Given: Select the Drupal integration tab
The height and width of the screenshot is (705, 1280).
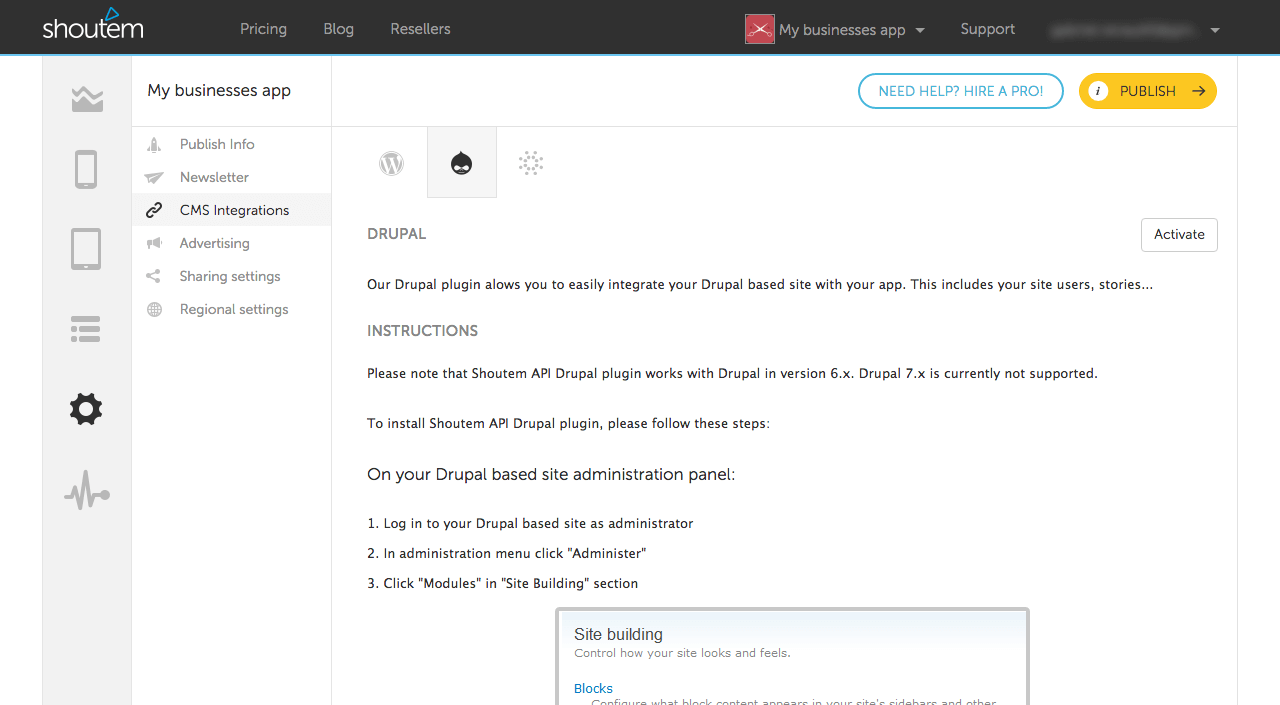Looking at the screenshot, I should [x=461, y=163].
